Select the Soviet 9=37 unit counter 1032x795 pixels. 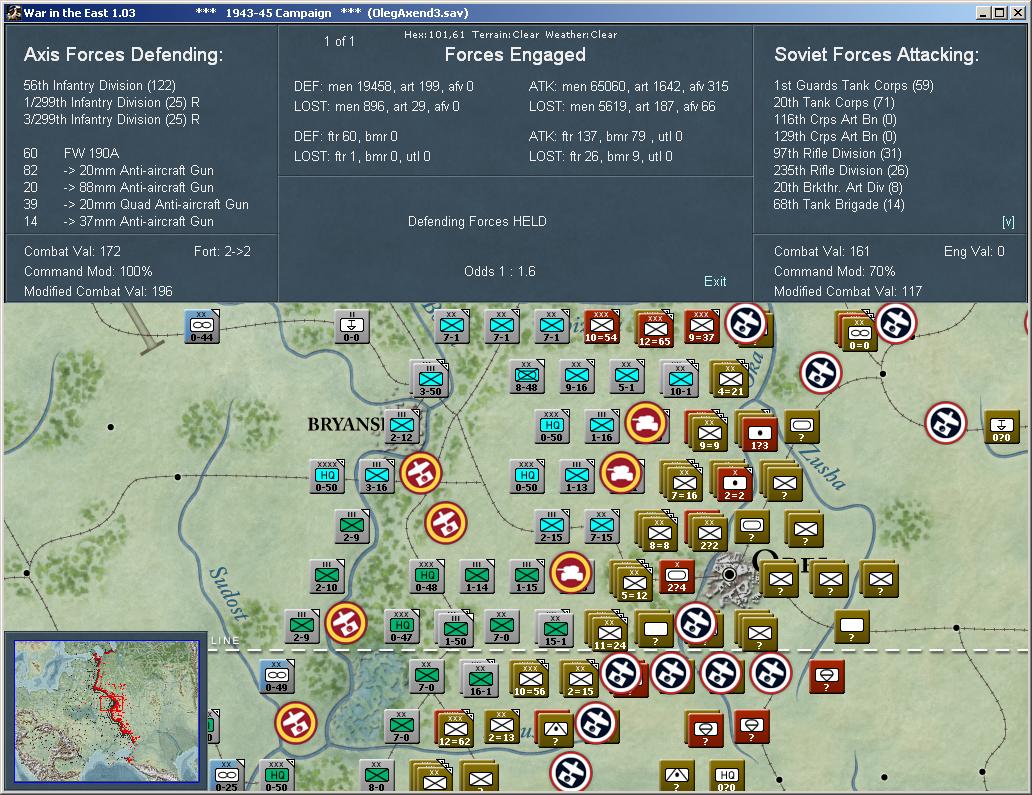[701, 326]
